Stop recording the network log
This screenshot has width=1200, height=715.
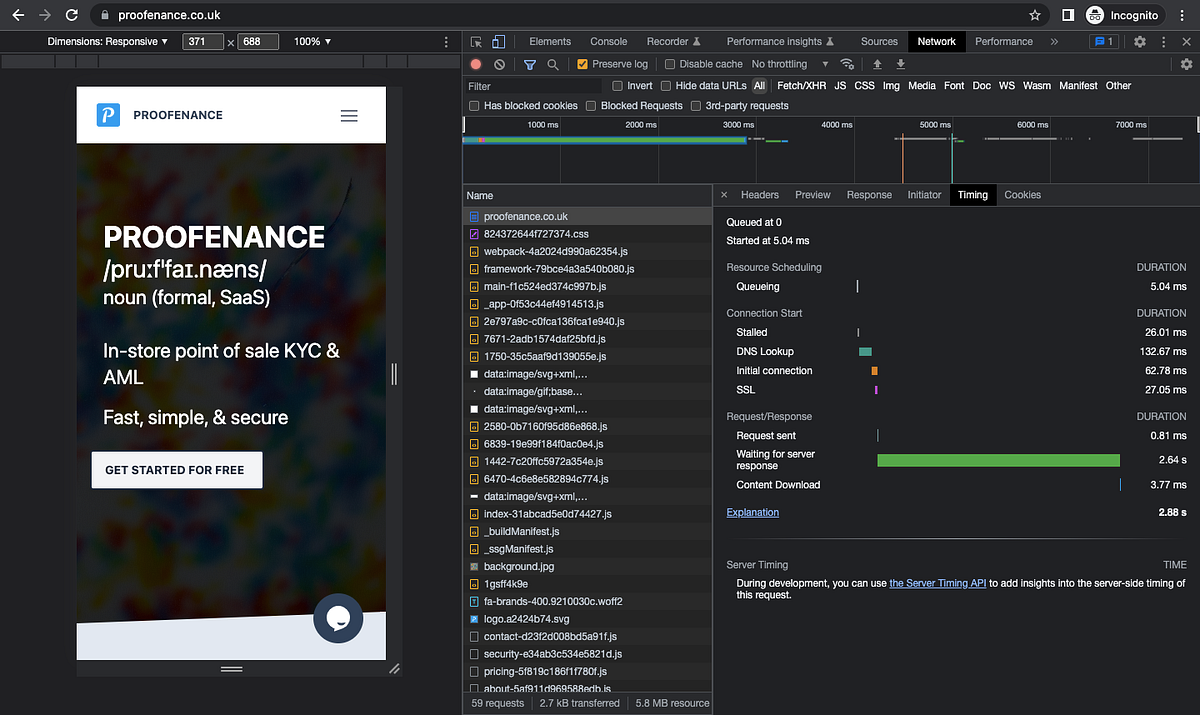click(x=475, y=63)
